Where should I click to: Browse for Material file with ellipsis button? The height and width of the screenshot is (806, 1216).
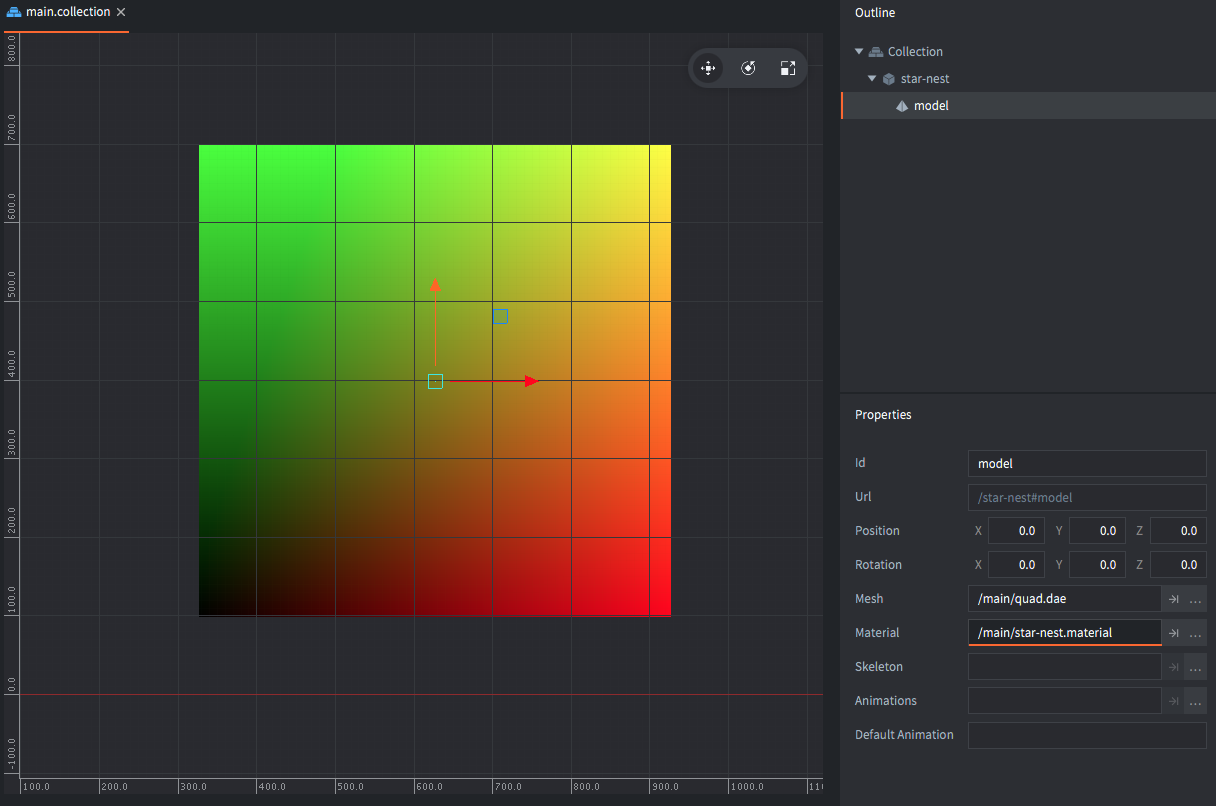click(1196, 633)
